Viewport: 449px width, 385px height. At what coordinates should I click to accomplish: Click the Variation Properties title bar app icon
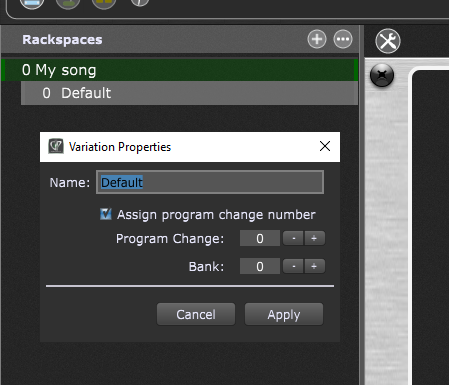pos(56,147)
